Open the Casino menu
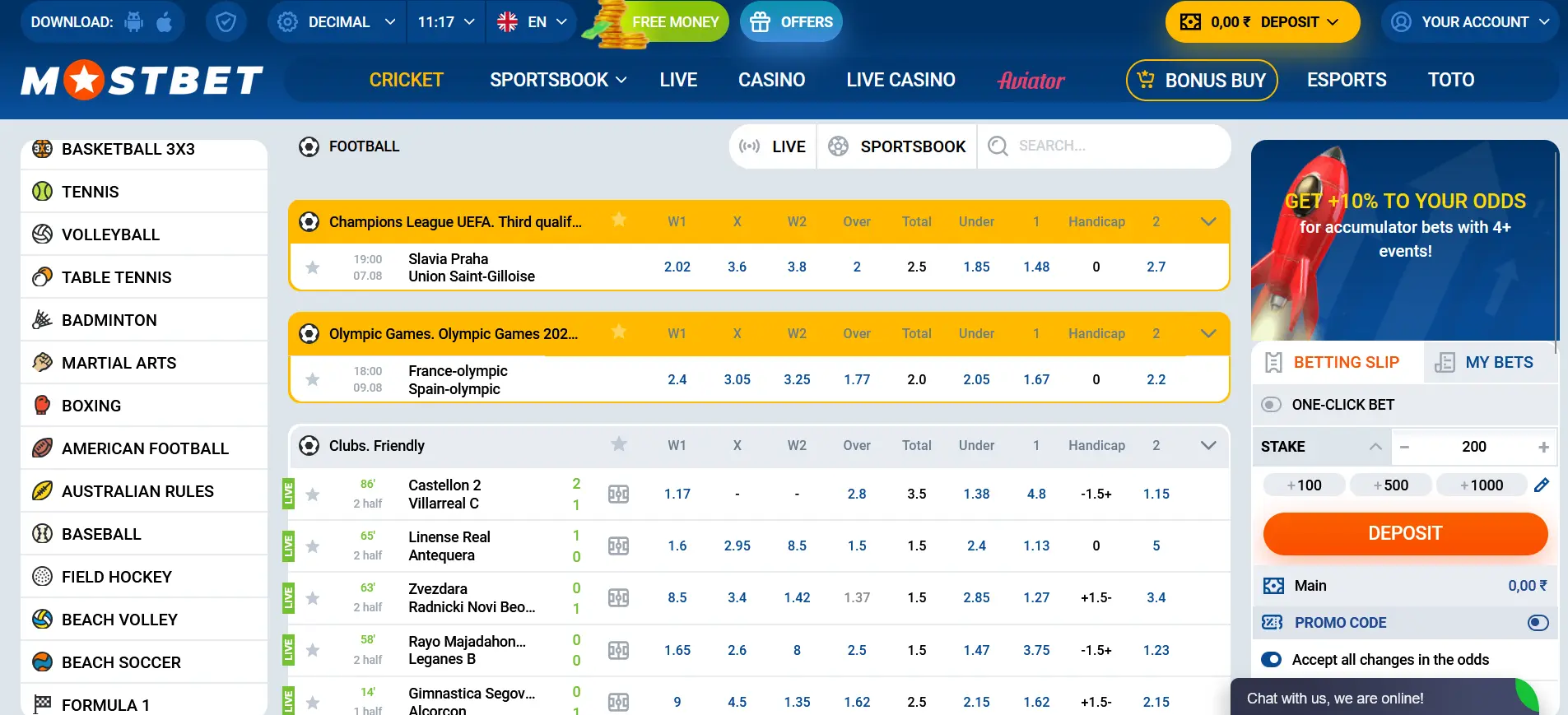Viewport: 1568px width, 715px height. [771, 80]
